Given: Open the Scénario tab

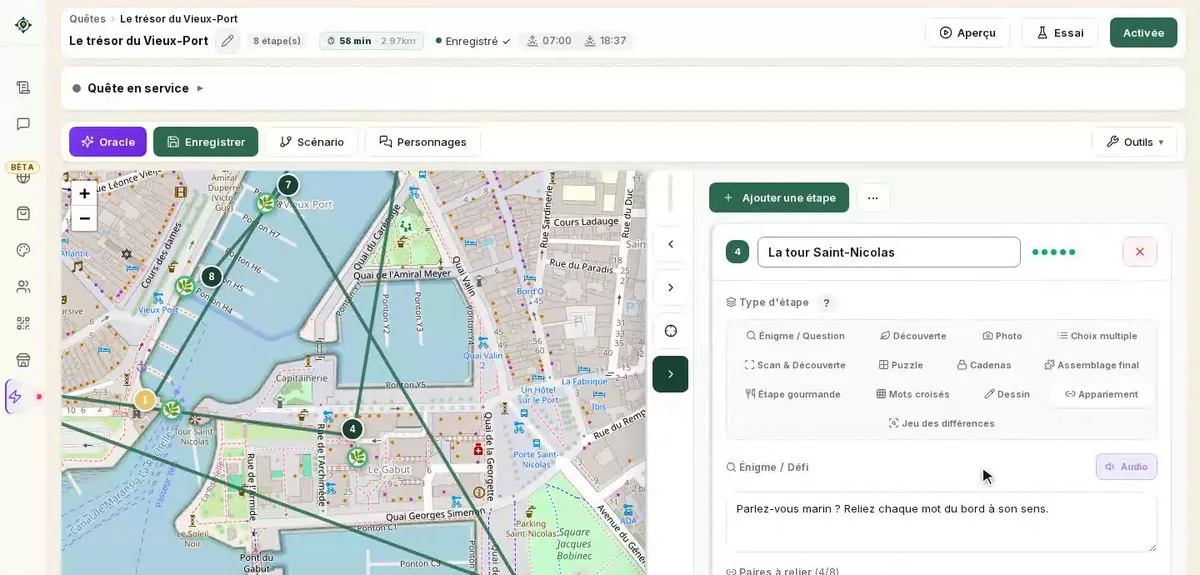Looking at the screenshot, I should tap(311, 142).
